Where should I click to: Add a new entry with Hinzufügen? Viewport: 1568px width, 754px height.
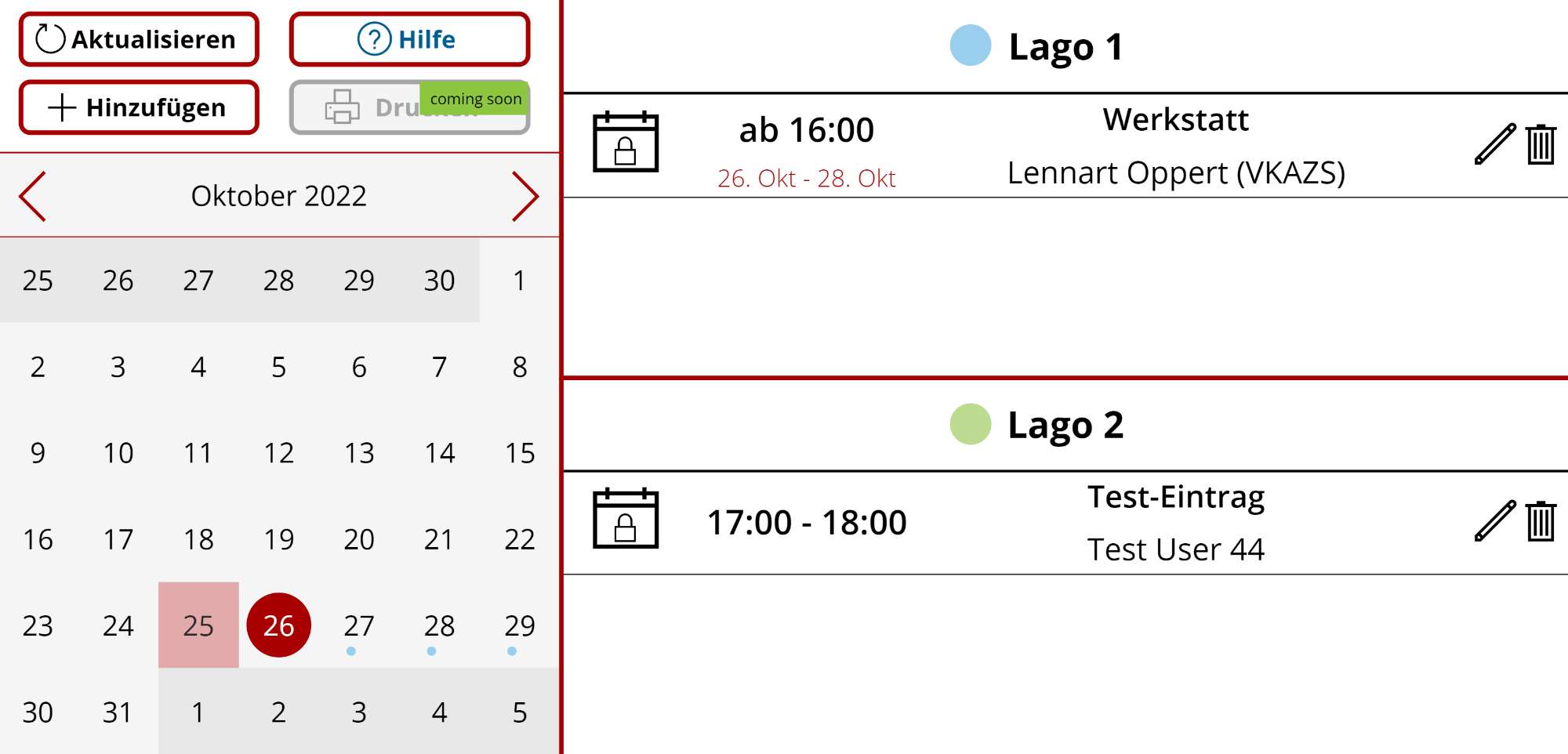[139, 107]
